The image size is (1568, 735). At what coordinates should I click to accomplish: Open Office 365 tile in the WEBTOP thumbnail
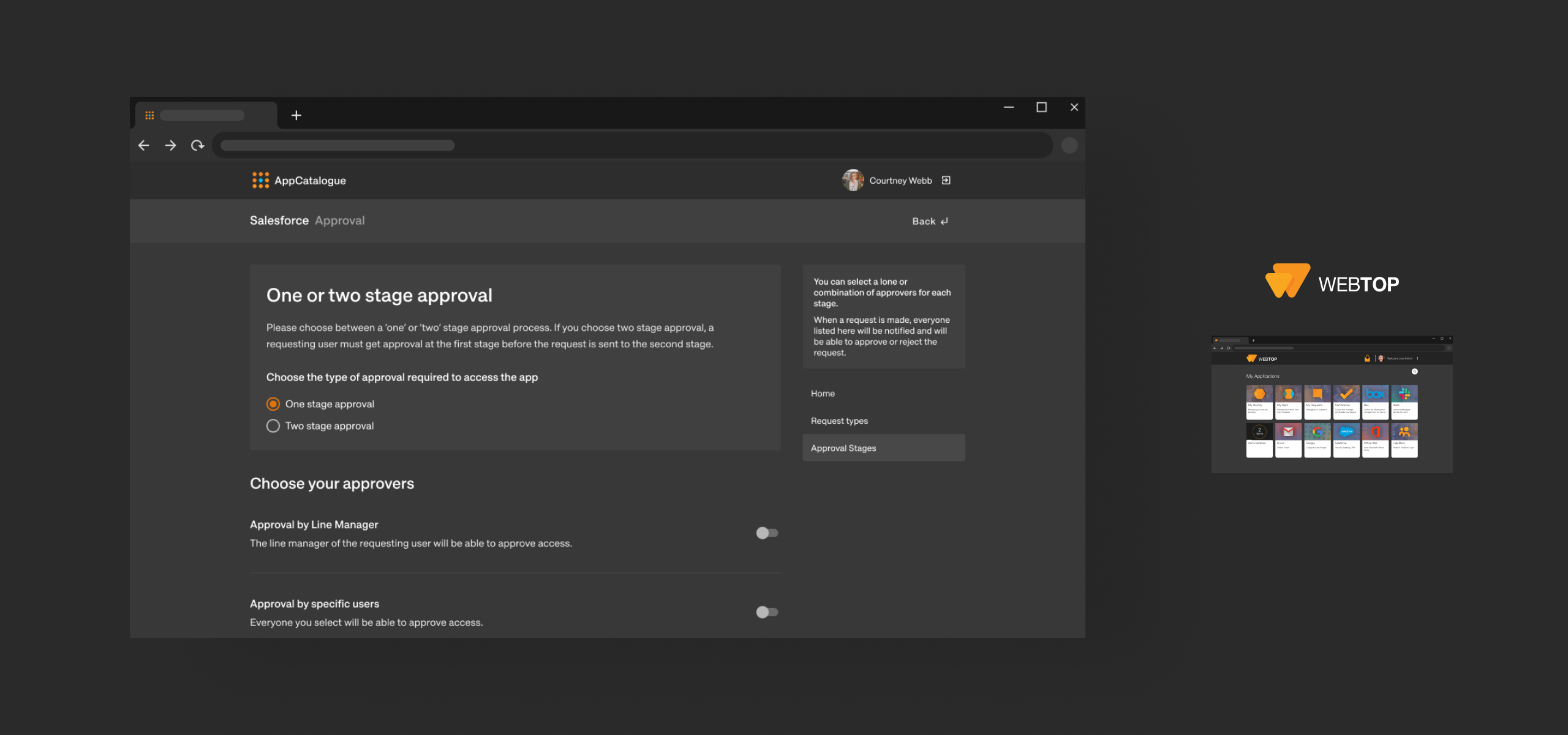coord(1375,440)
